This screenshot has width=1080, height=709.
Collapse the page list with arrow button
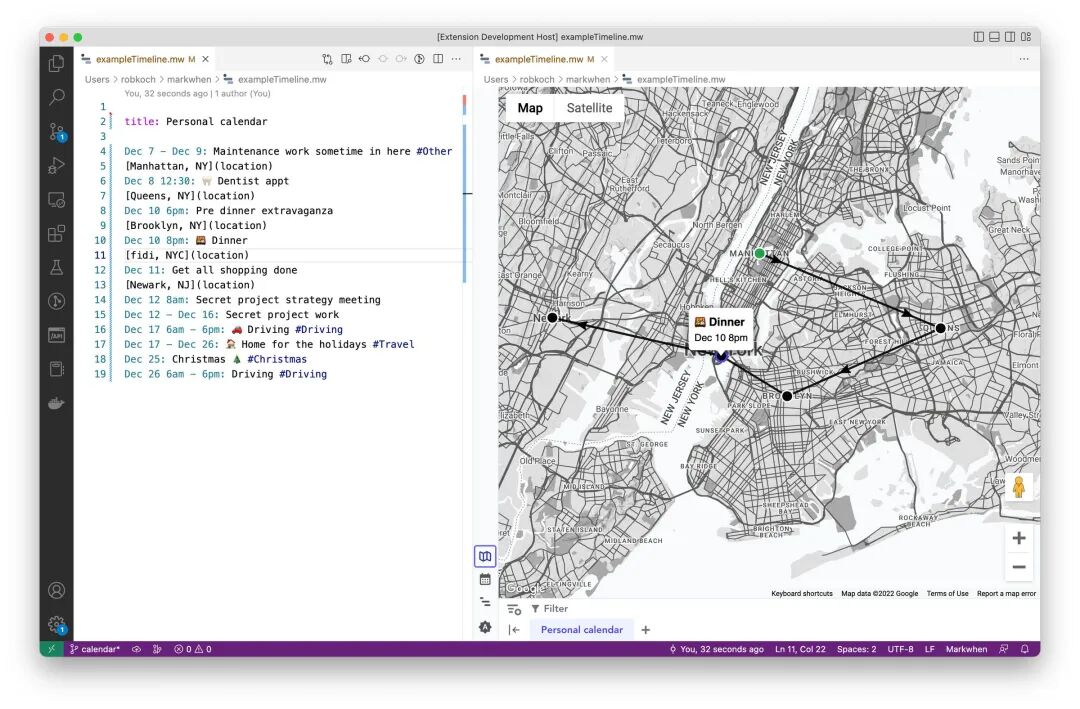coord(514,630)
